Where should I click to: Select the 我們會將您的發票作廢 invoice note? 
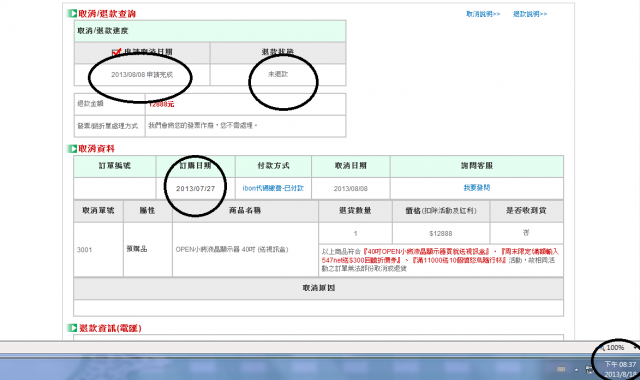203,126
